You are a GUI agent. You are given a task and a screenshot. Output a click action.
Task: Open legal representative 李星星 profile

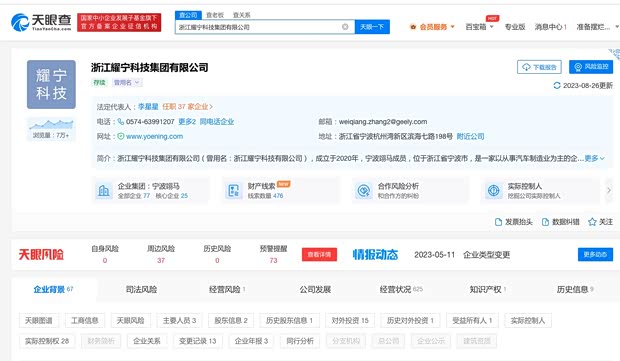point(148,107)
